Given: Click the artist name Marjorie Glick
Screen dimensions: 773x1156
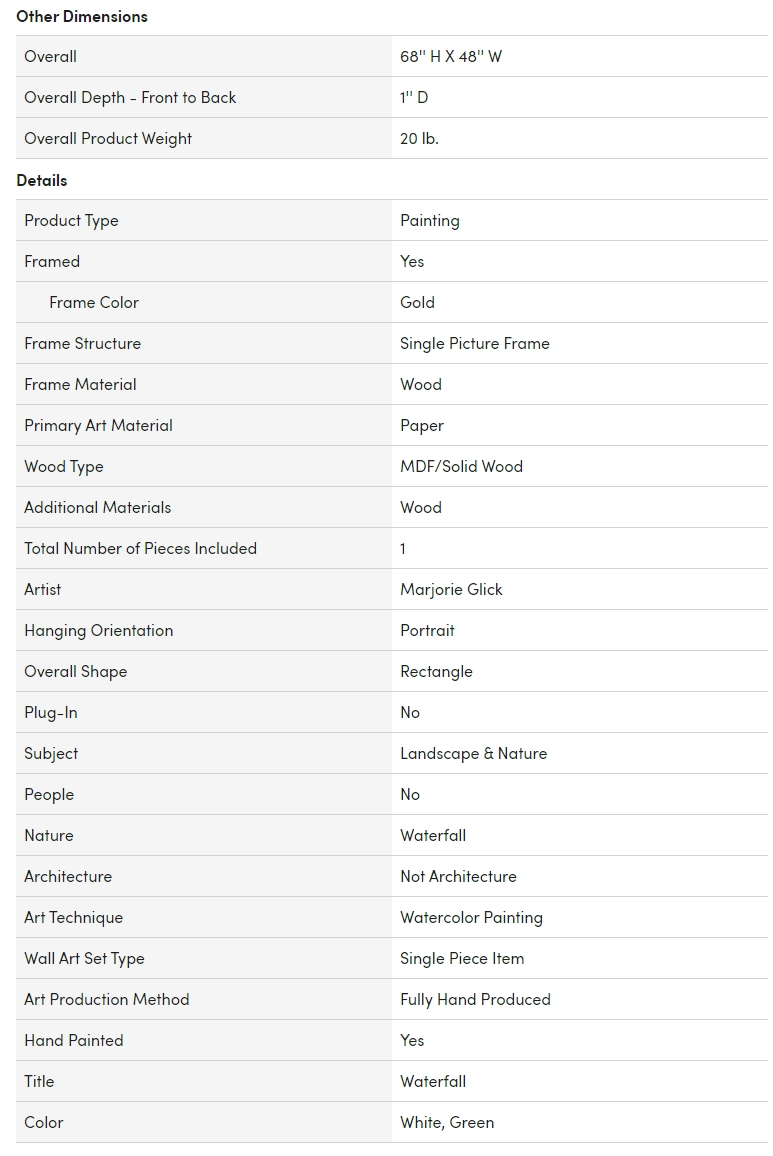Looking at the screenshot, I should tap(451, 590).
